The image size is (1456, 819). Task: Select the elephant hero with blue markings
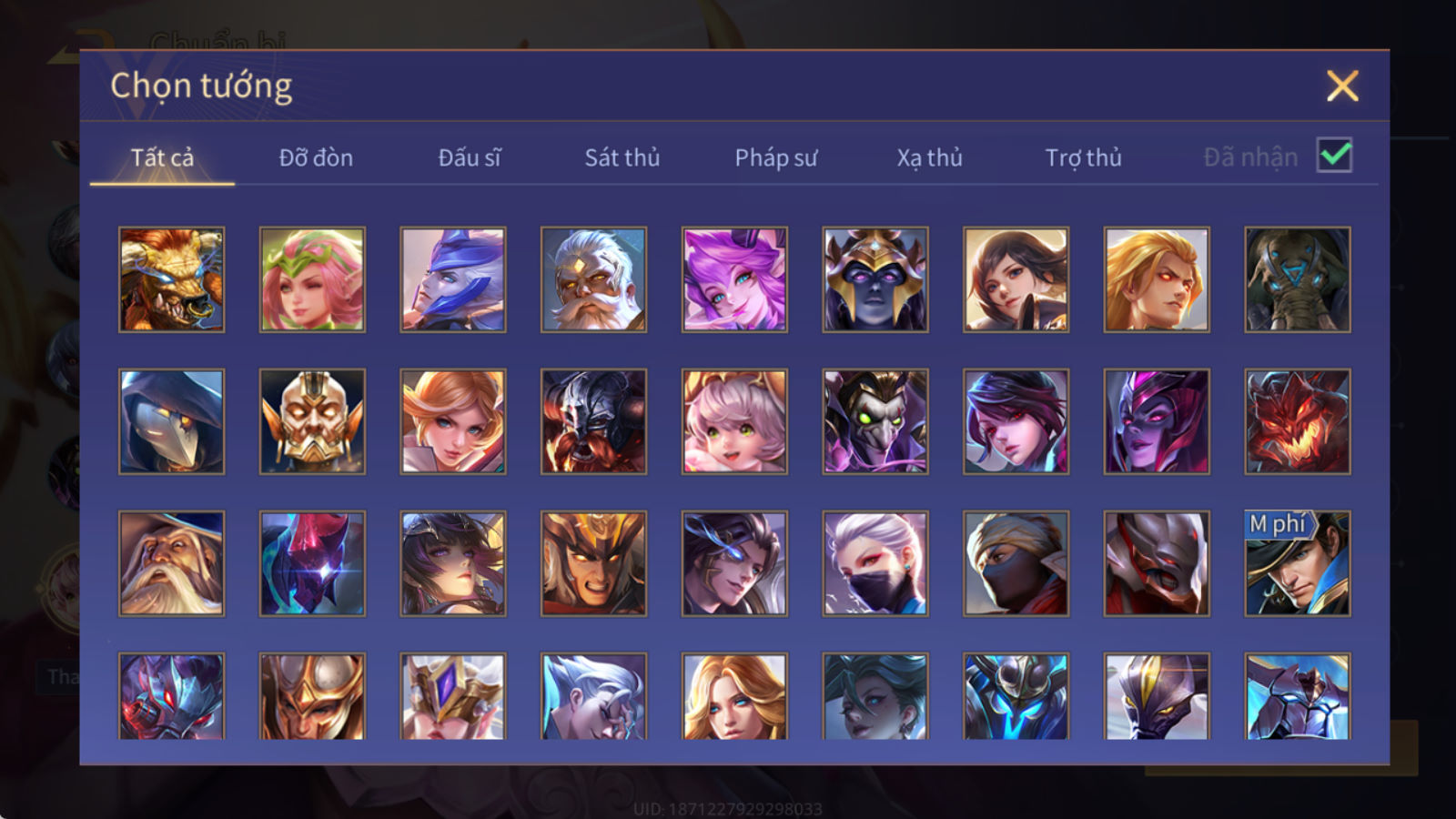[x=1298, y=279]
